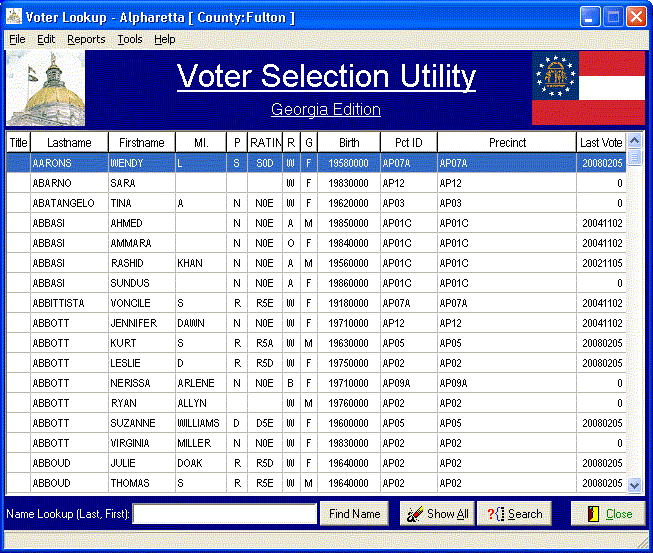The image size is (653, 553).
Task: Click the Georgia state flag image
Action: click(x=588, y=88)
